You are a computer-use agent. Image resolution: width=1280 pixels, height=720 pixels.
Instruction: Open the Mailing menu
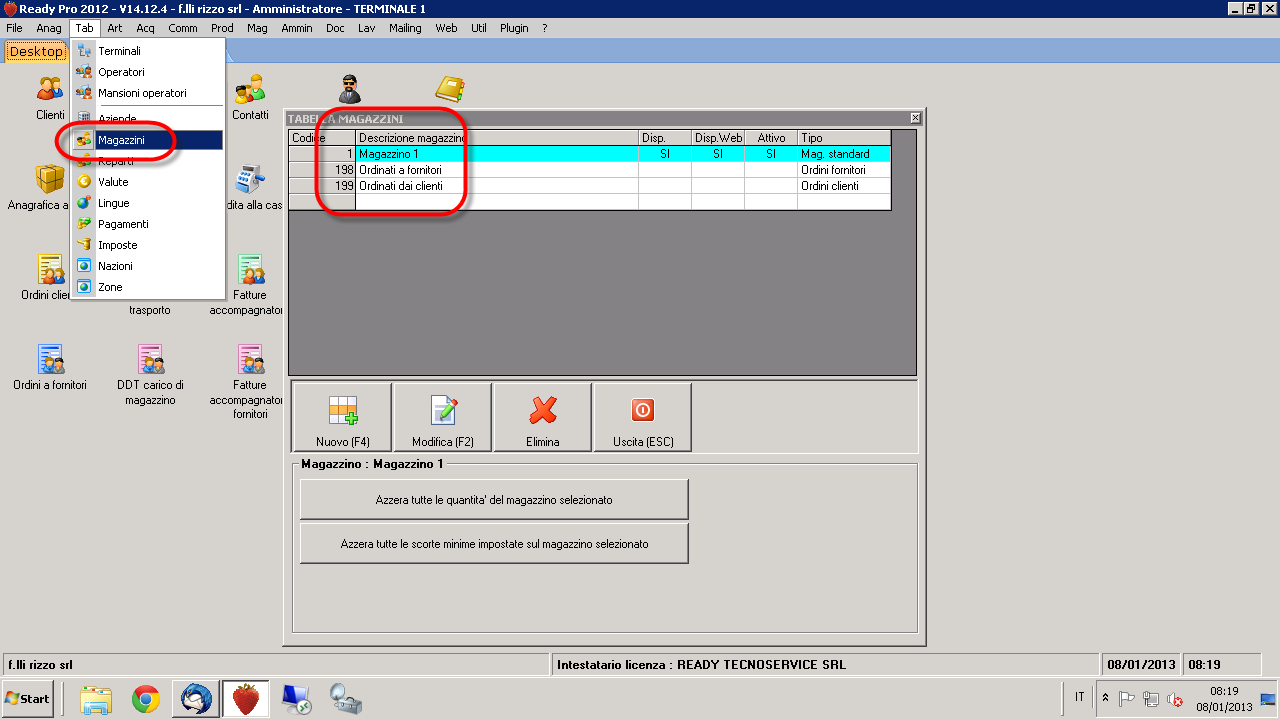tap(405, 28)
